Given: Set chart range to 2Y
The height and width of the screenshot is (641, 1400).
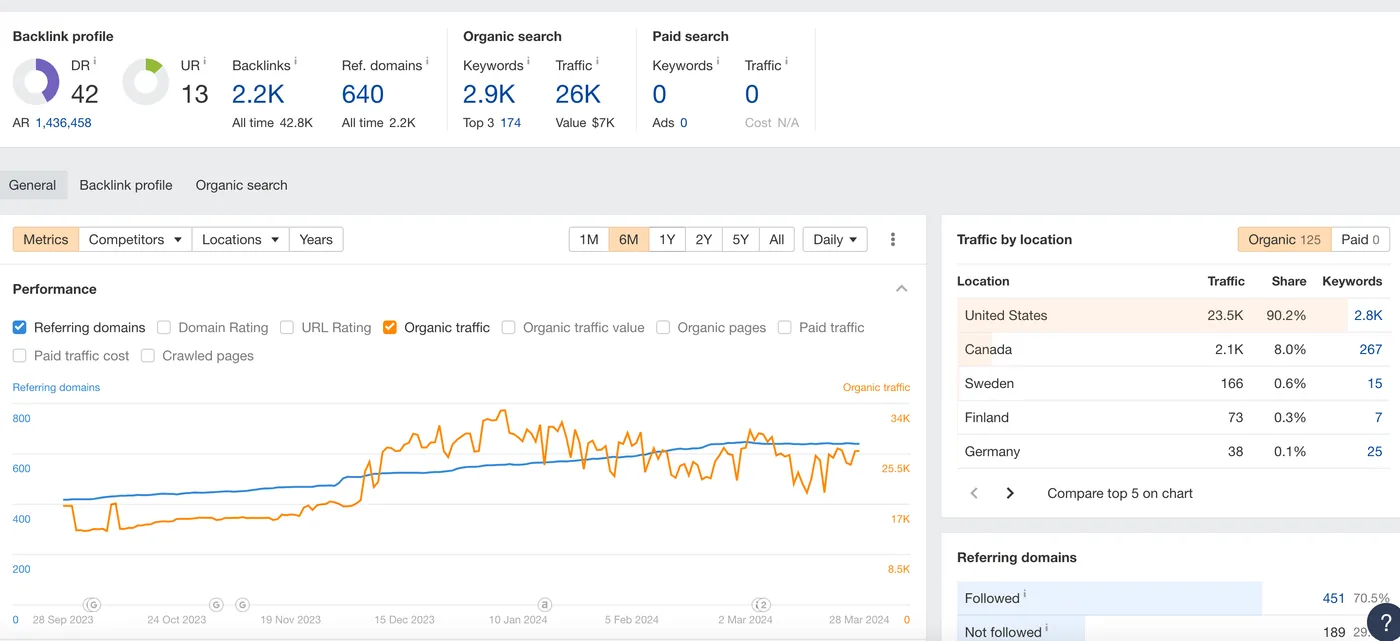Looking at the screenshot, I should pos(704,240).
